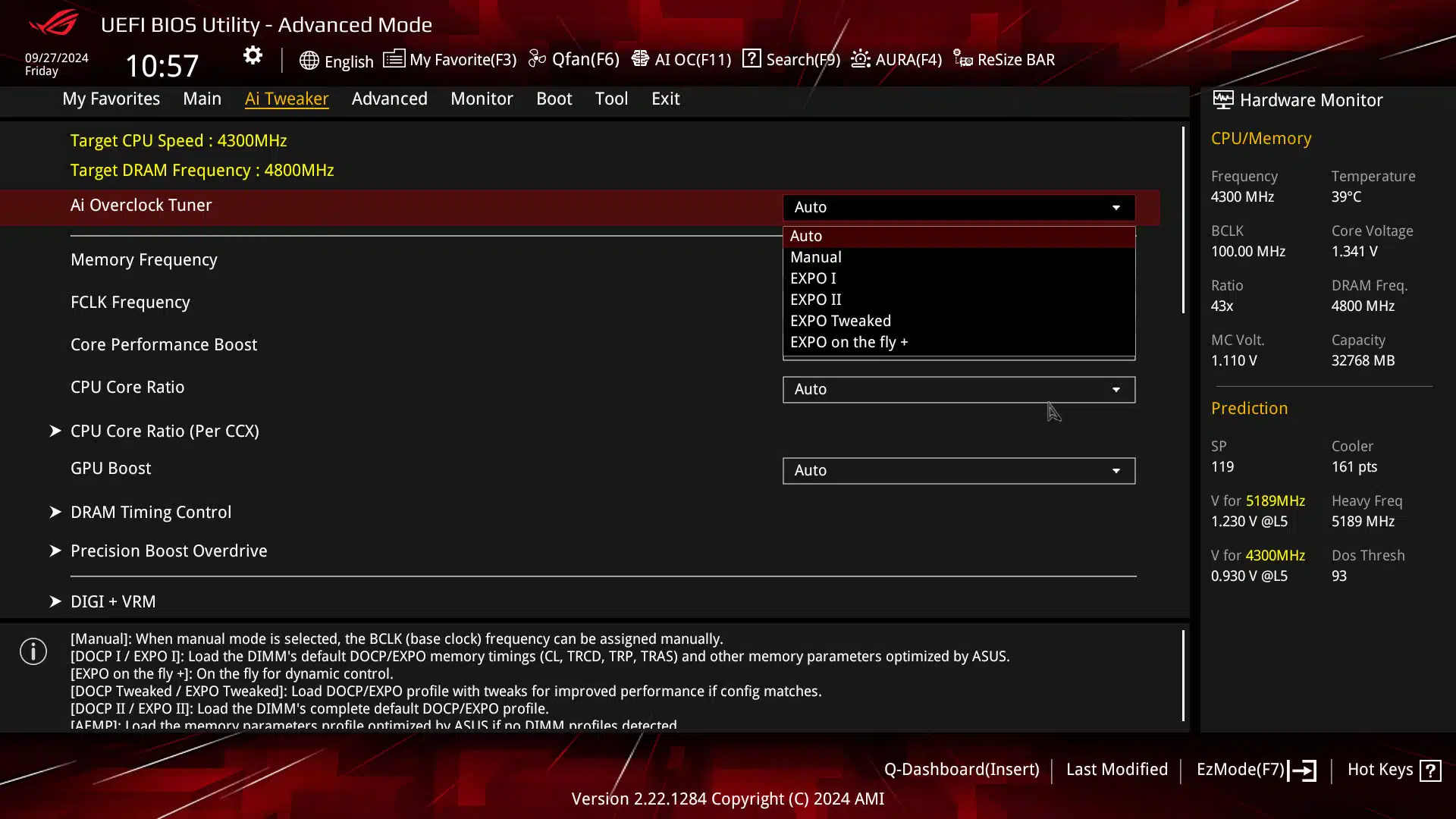The width and height of the screenshot is (1456, 819).
Task: Open the Boot tab
Action: pos(554,99)
